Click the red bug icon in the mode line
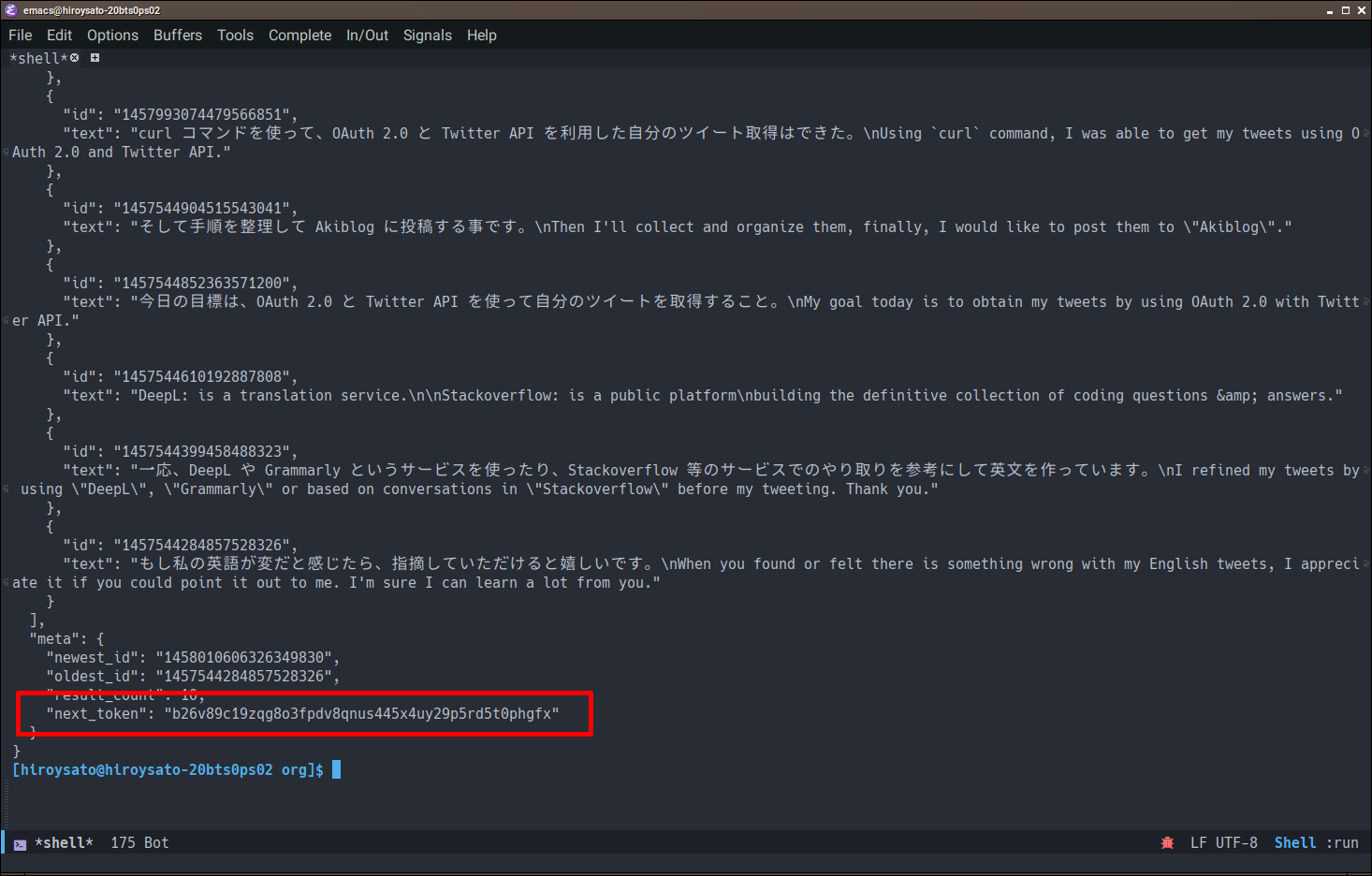Screen dimensions: 1372x876 point(1167,842)
